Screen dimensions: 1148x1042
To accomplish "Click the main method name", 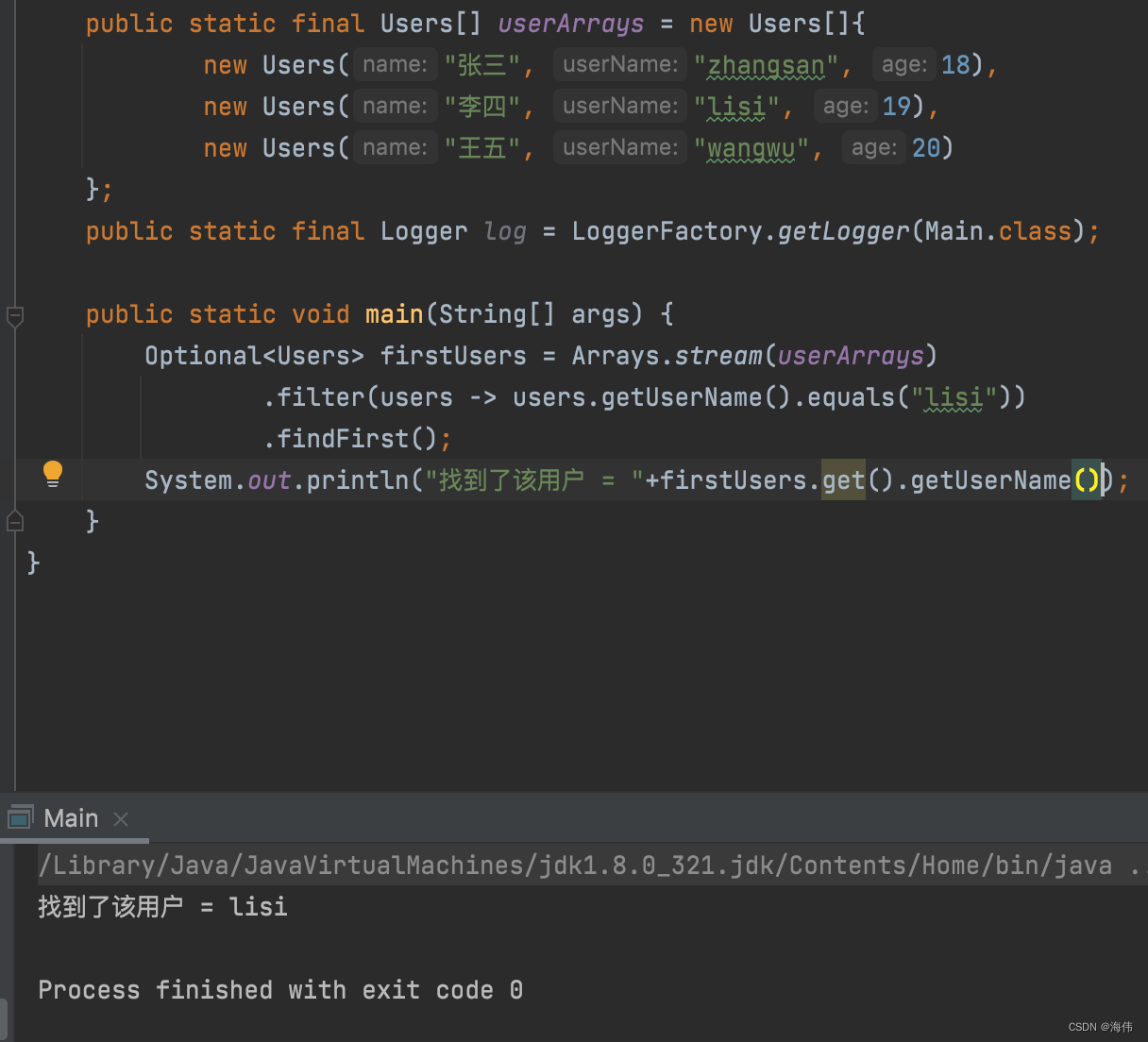I will [x=395, y=314].
